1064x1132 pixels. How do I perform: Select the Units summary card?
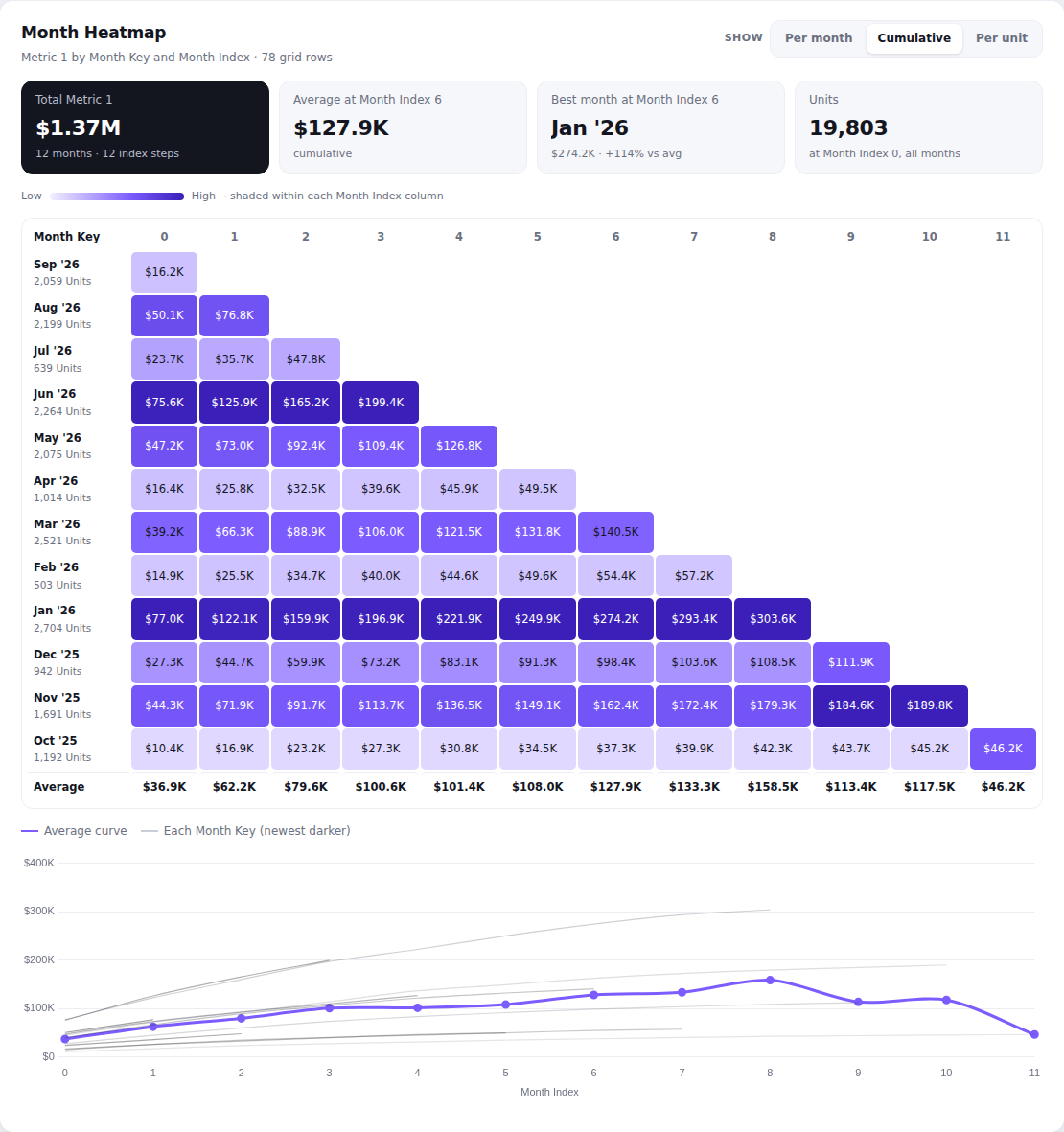tap(918, 127)
